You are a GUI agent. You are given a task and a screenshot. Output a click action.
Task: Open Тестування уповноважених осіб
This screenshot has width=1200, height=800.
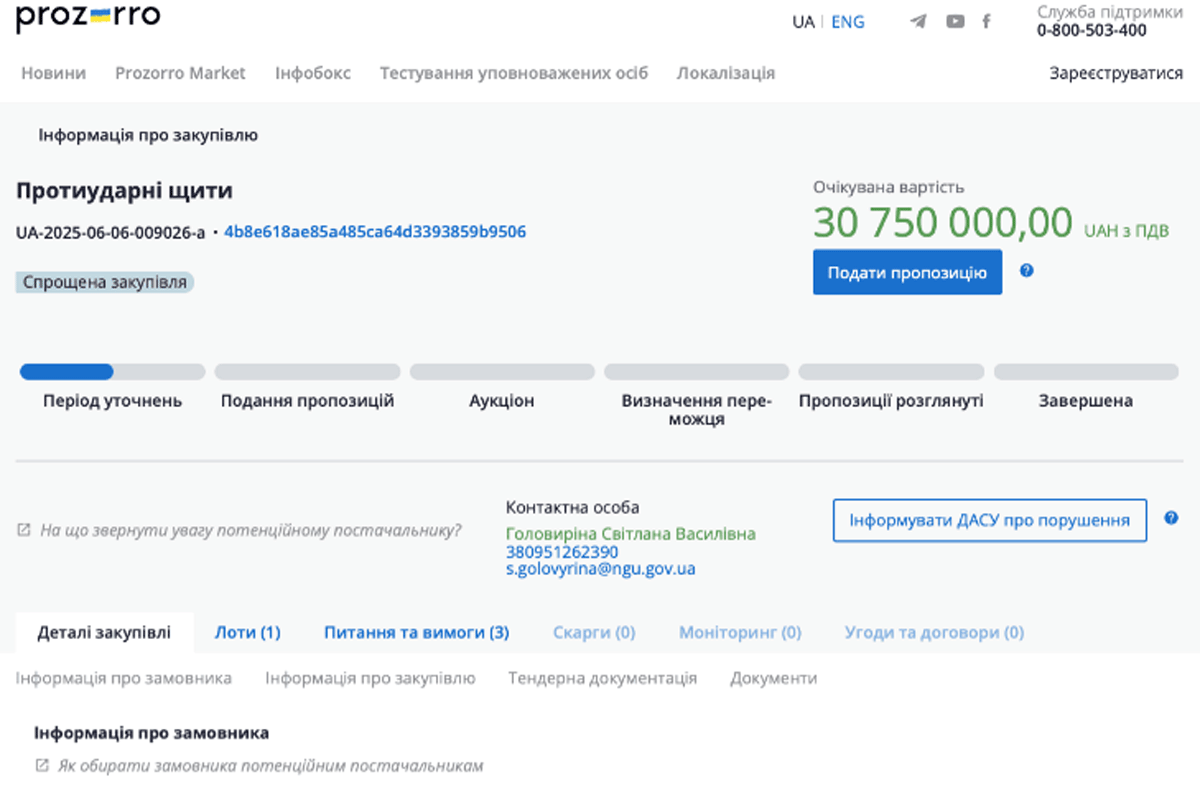tap(514, 73)
